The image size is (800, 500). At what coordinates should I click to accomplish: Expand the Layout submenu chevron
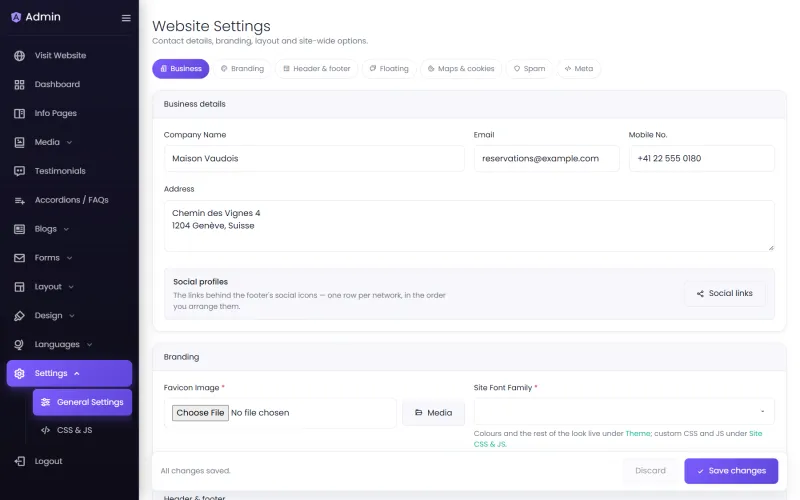[x=71, y=287]
